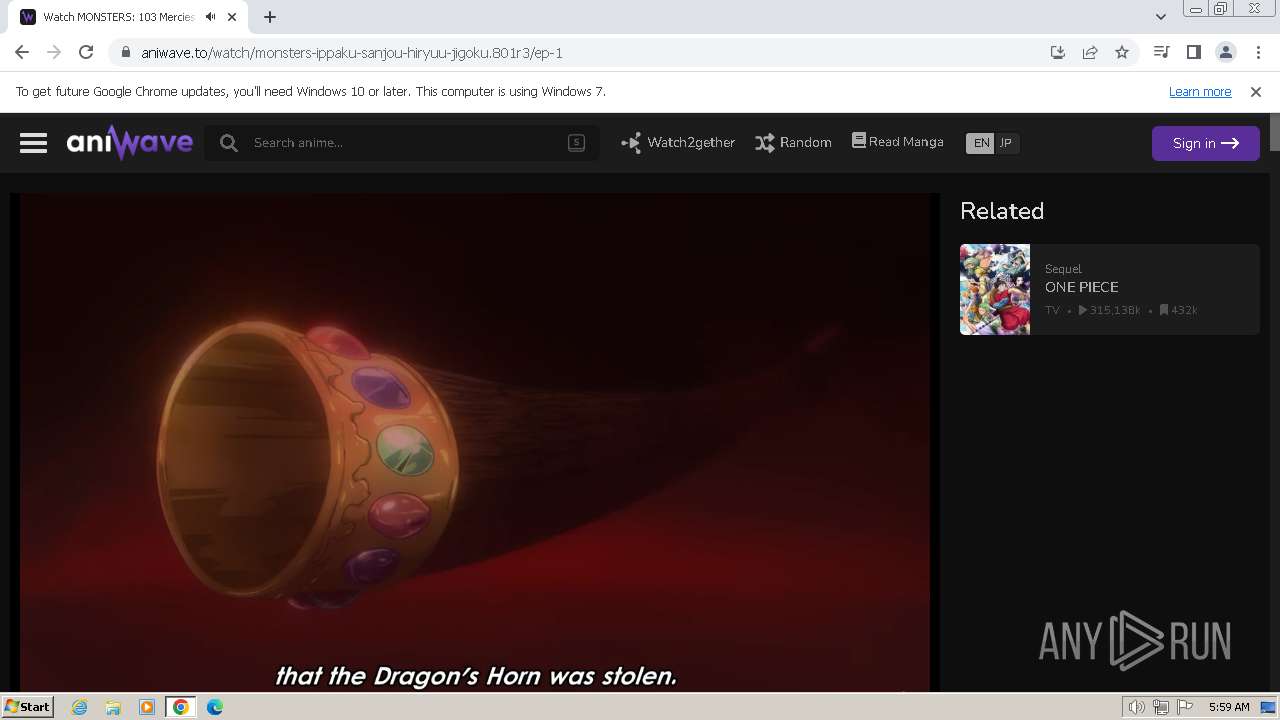Open the Windows Start menu

pos(27,706)
